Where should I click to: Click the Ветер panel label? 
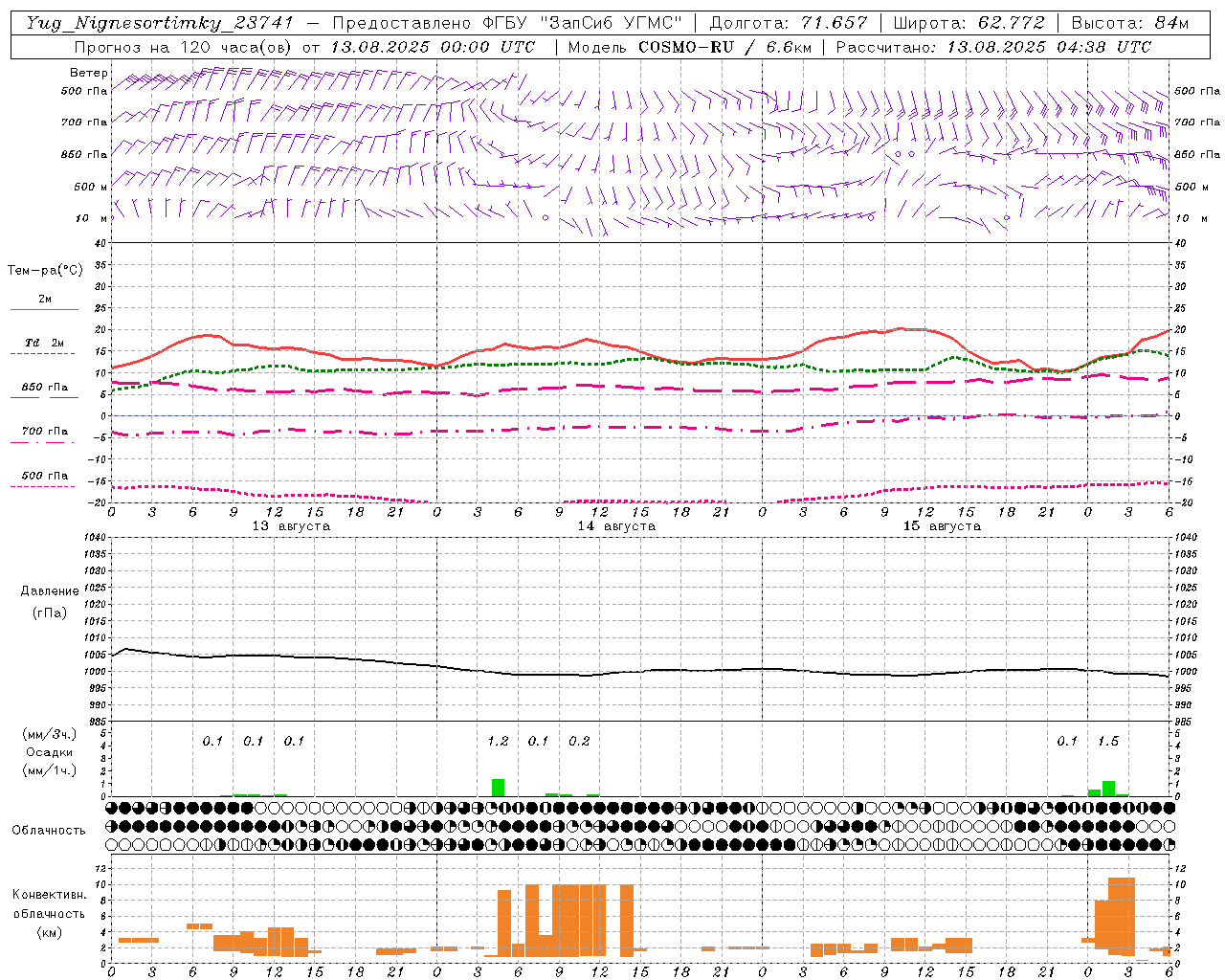pyautogui.click(x=89, y=73)
